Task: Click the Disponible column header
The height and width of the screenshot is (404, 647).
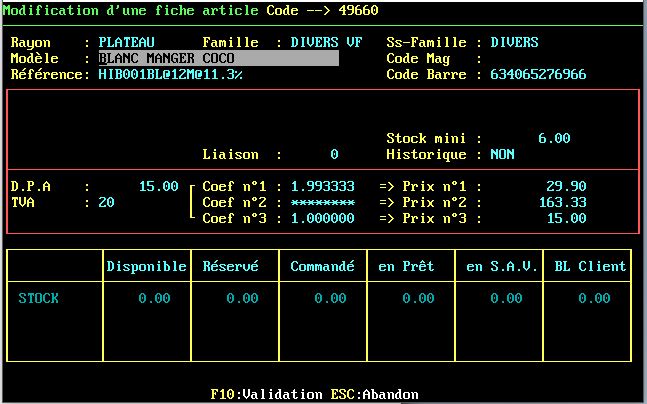Action: [146, 267]
